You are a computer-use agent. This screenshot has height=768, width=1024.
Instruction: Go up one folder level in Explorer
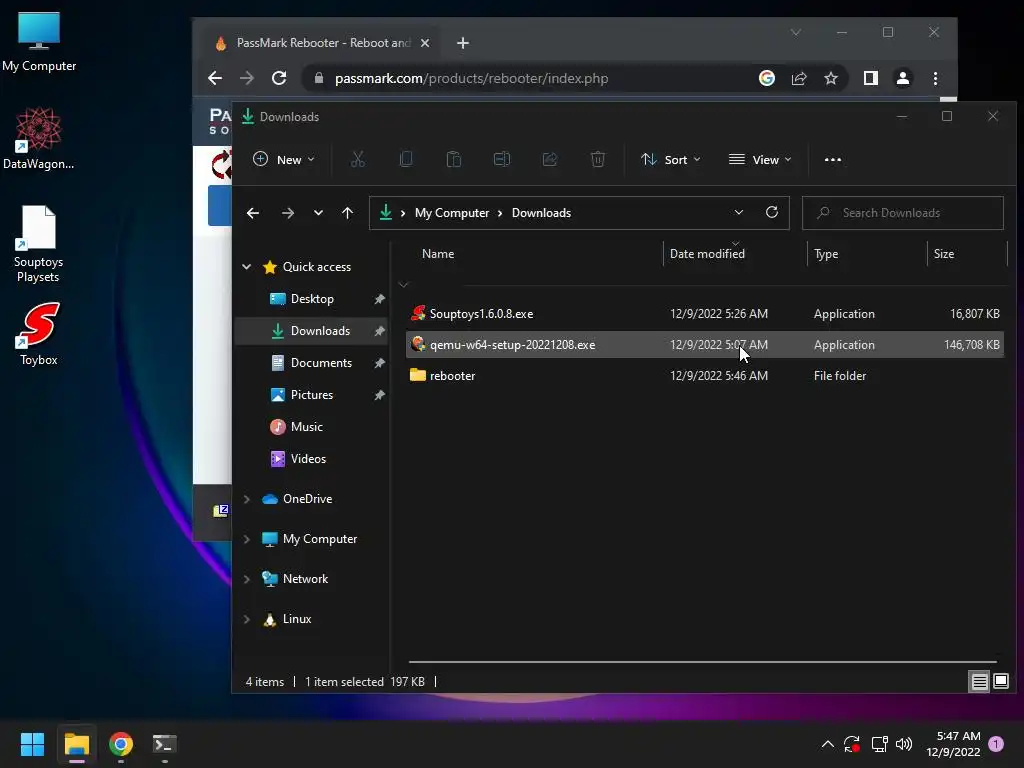coord(347,213)
